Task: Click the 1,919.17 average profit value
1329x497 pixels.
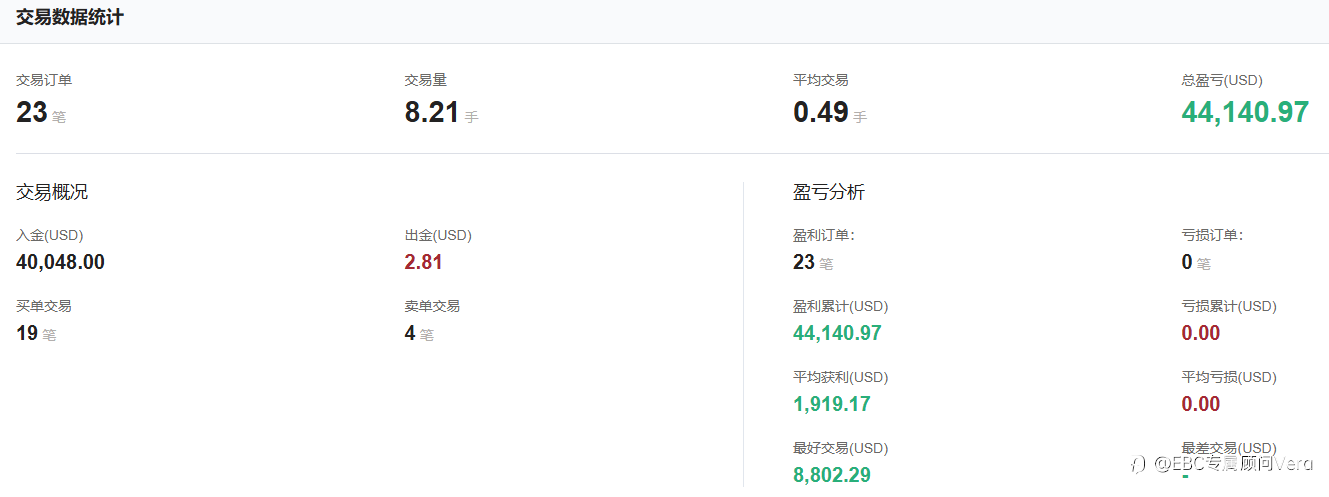Action: (x=832, y=404)
